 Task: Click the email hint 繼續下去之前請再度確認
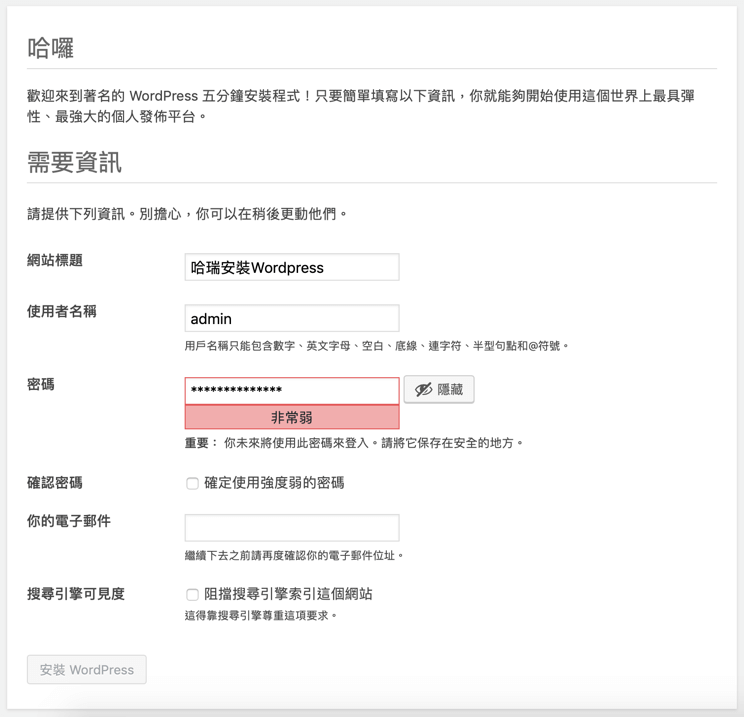point(294,555)
